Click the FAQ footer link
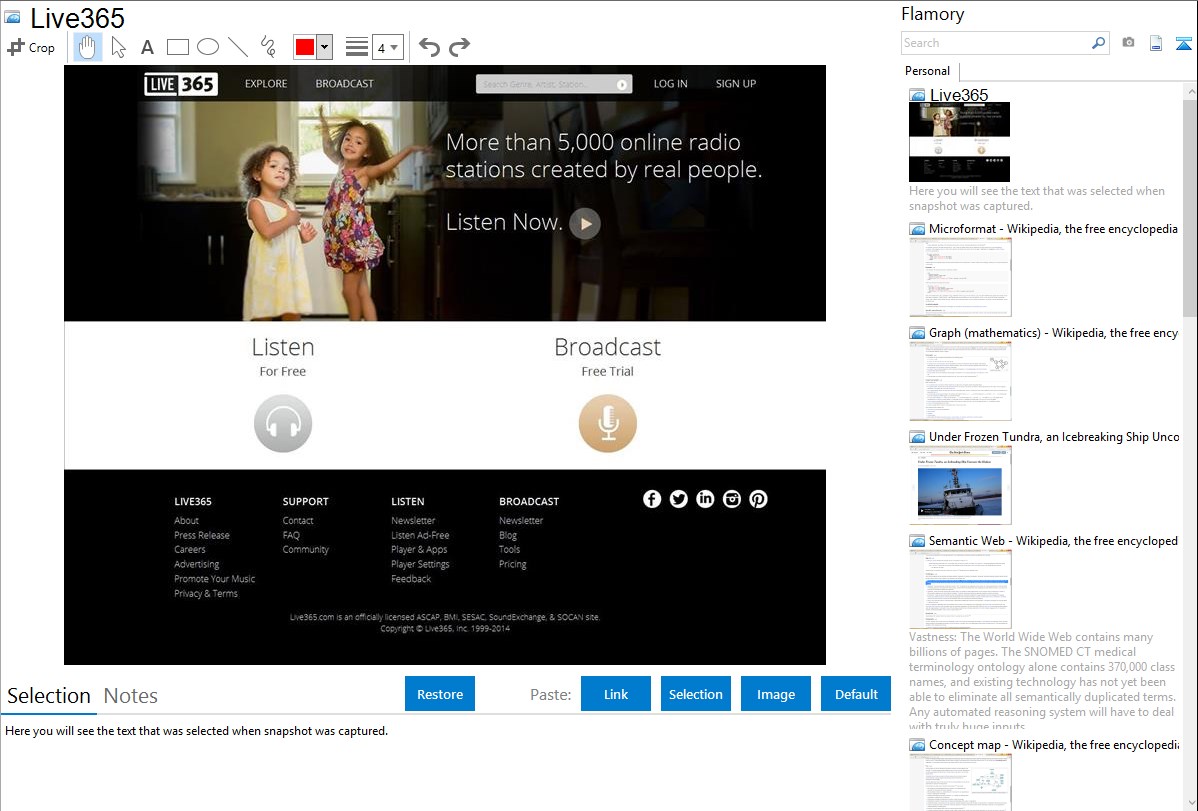 291,535
